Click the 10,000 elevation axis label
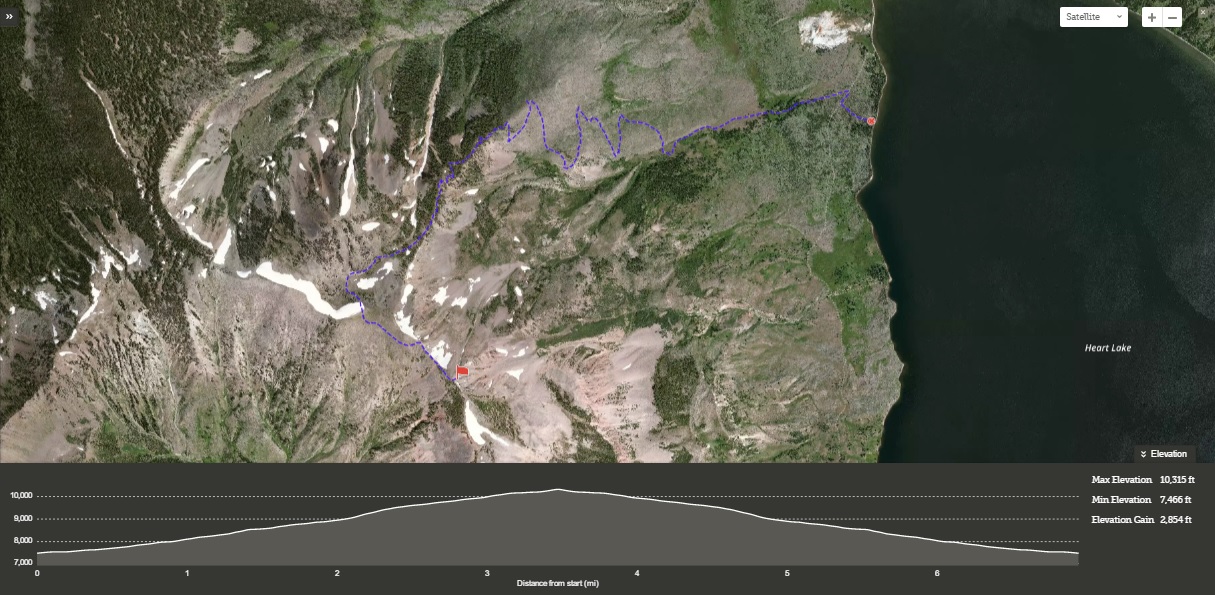The image size is (1215, 595). 21,496
